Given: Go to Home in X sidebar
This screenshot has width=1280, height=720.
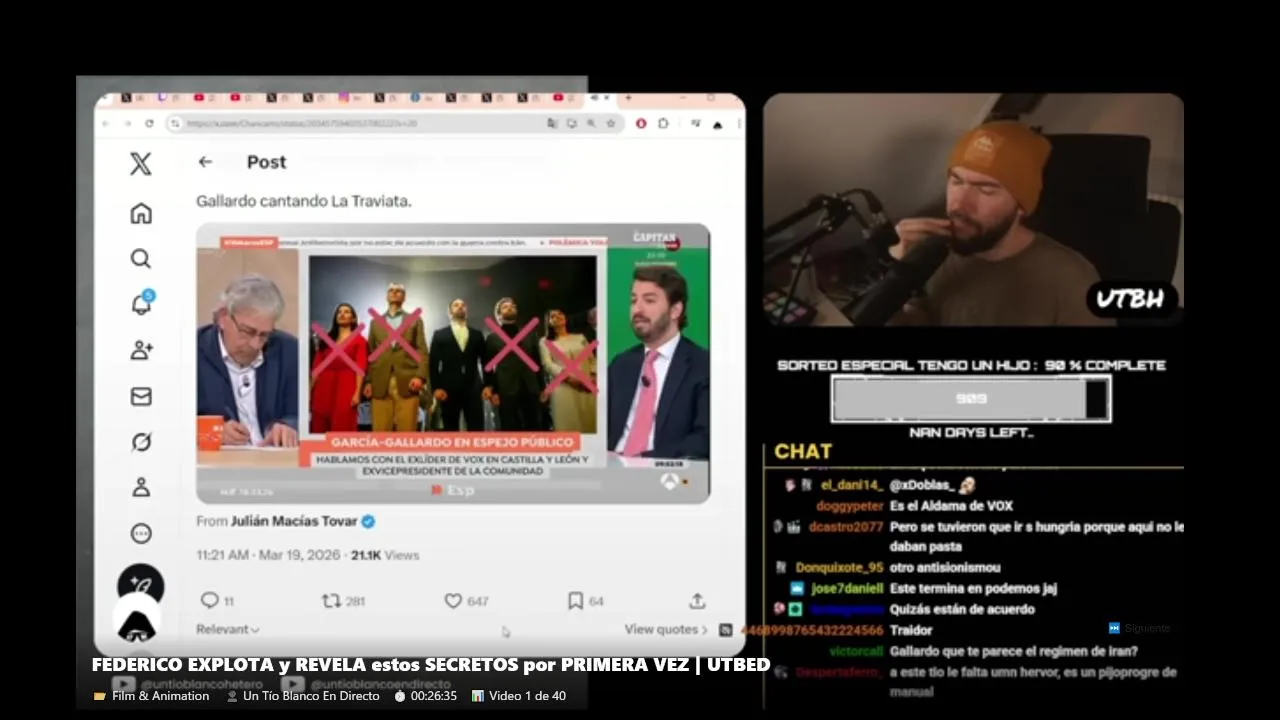Looking at the screenshot, I should pyautogui.click(x=141, y=213).
